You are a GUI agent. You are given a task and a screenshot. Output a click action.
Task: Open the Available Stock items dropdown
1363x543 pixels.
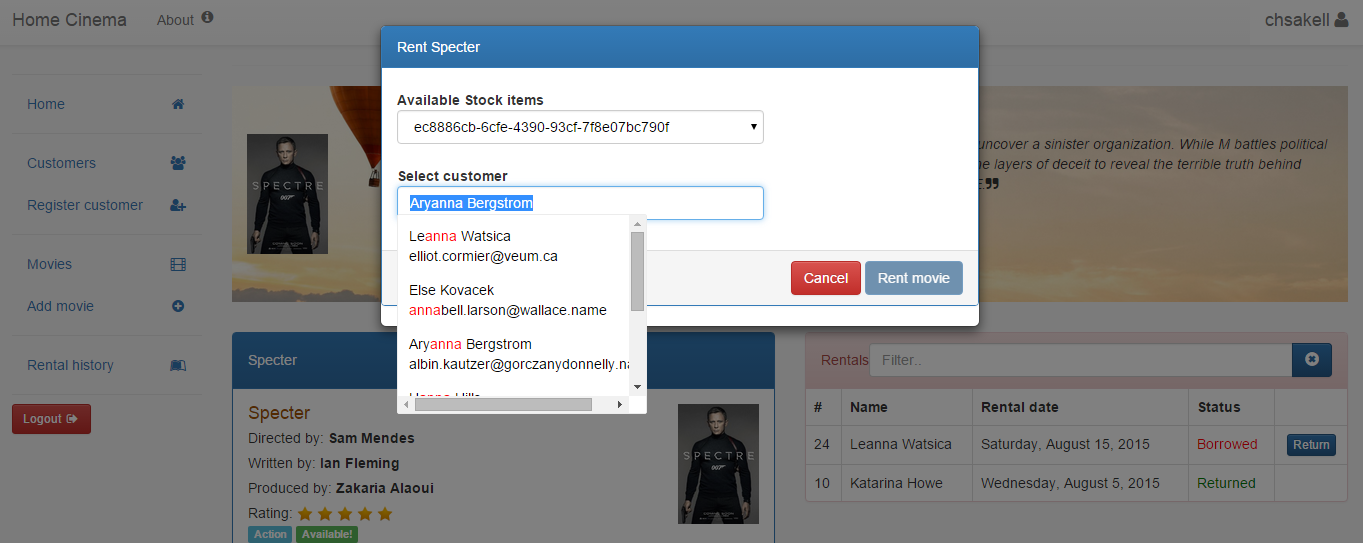click(580, 127)
